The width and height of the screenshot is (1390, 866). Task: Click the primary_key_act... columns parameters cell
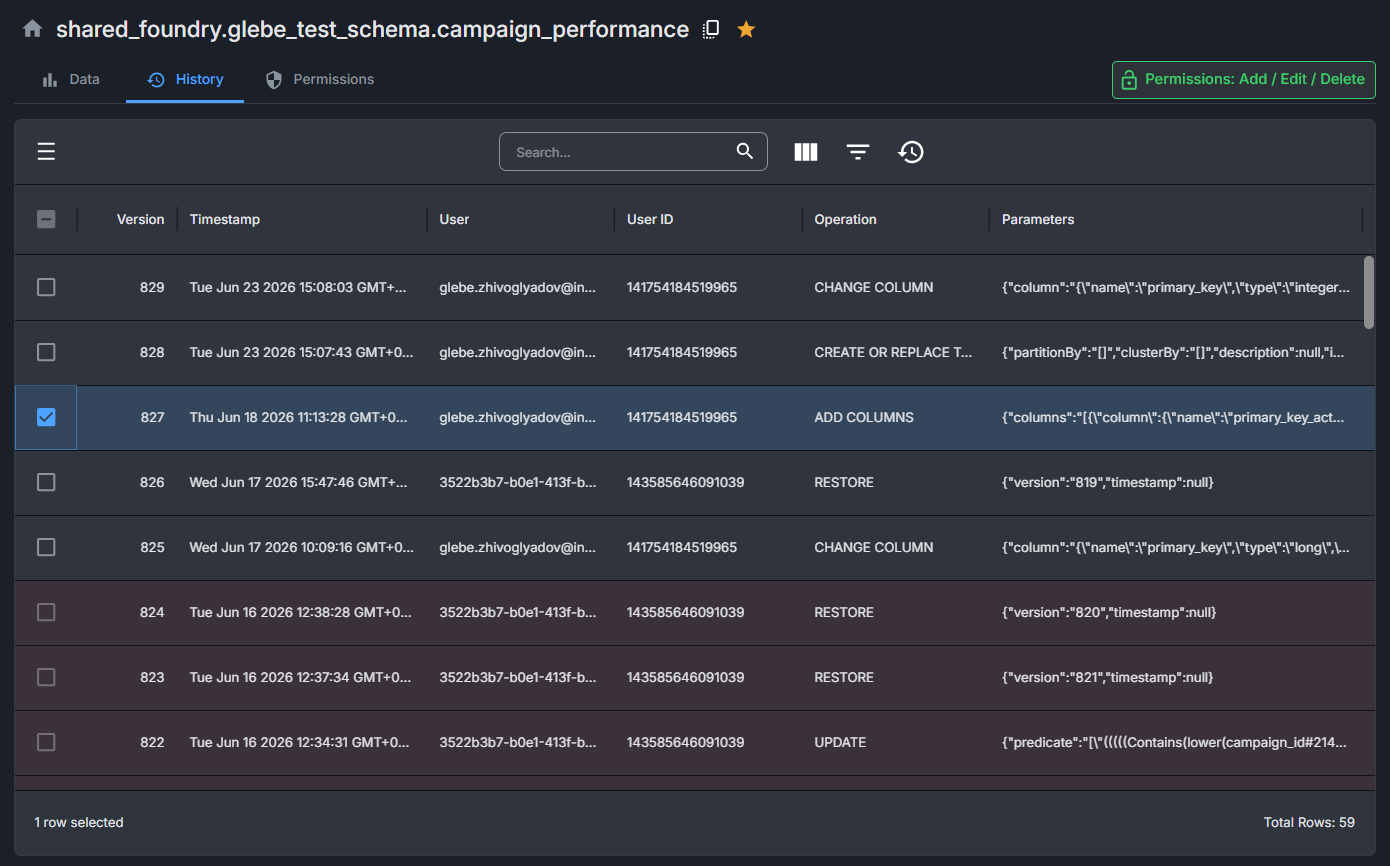[1175, 417]
